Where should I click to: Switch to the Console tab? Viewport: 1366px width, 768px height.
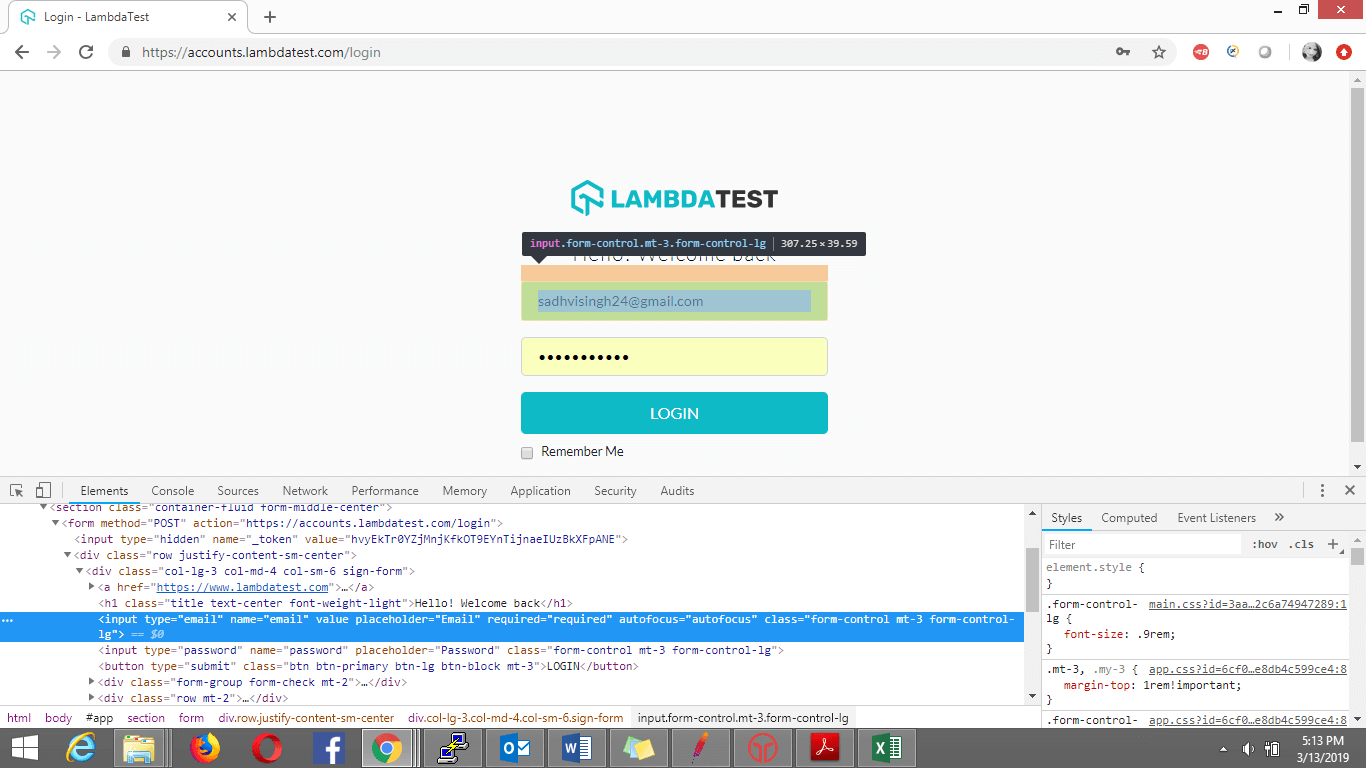coord(173,490)
